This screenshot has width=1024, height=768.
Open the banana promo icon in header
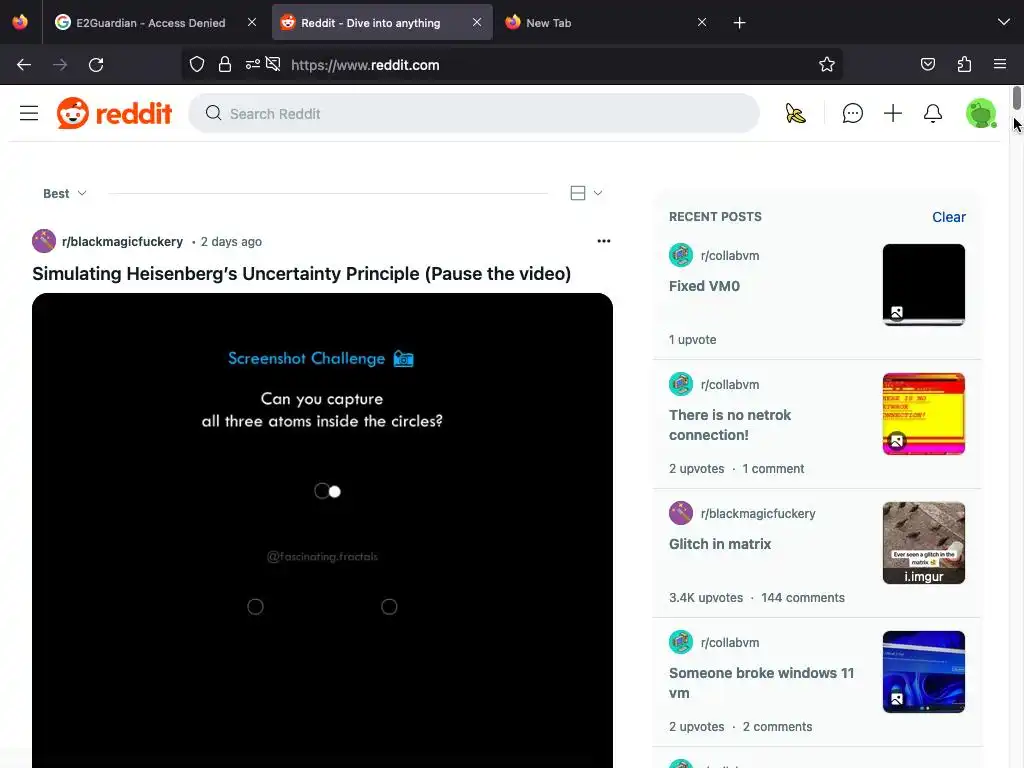[795, 114]
